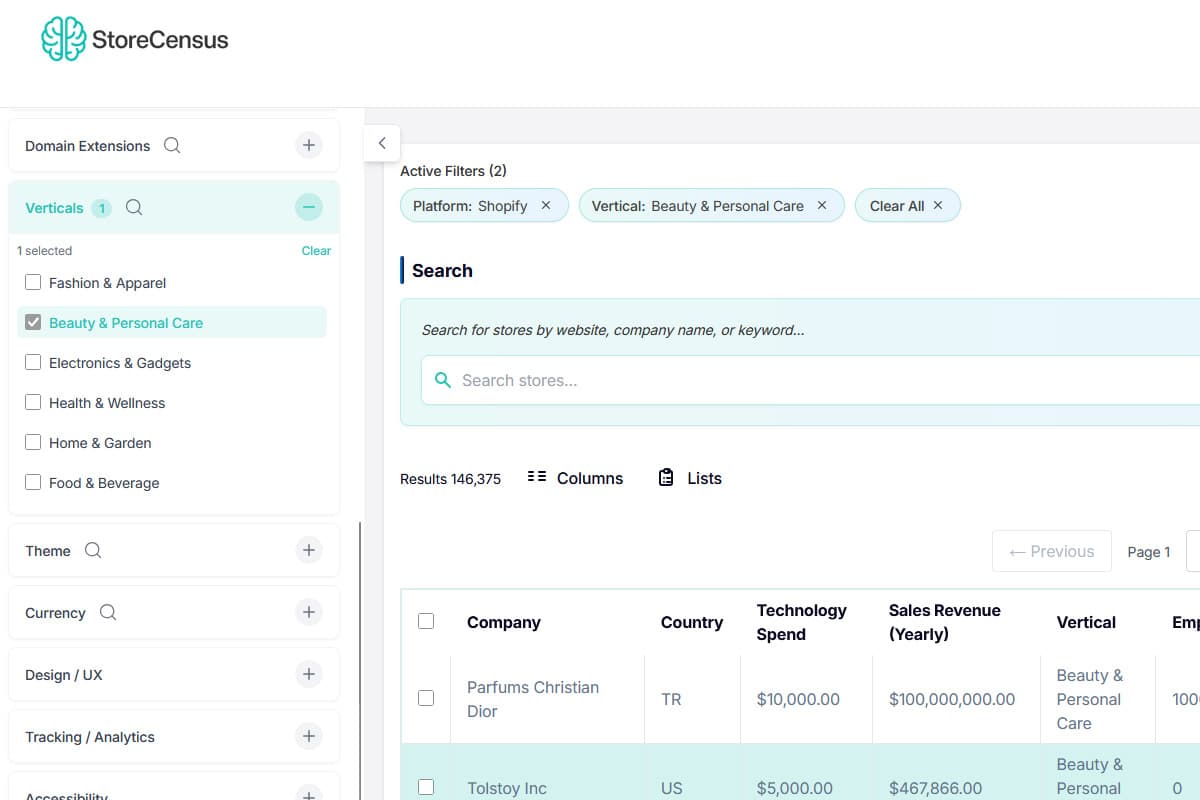Select the Columns icon above the results table
Screen dimensions: 1200x800
pyautogui.click(x=537, y=477)
